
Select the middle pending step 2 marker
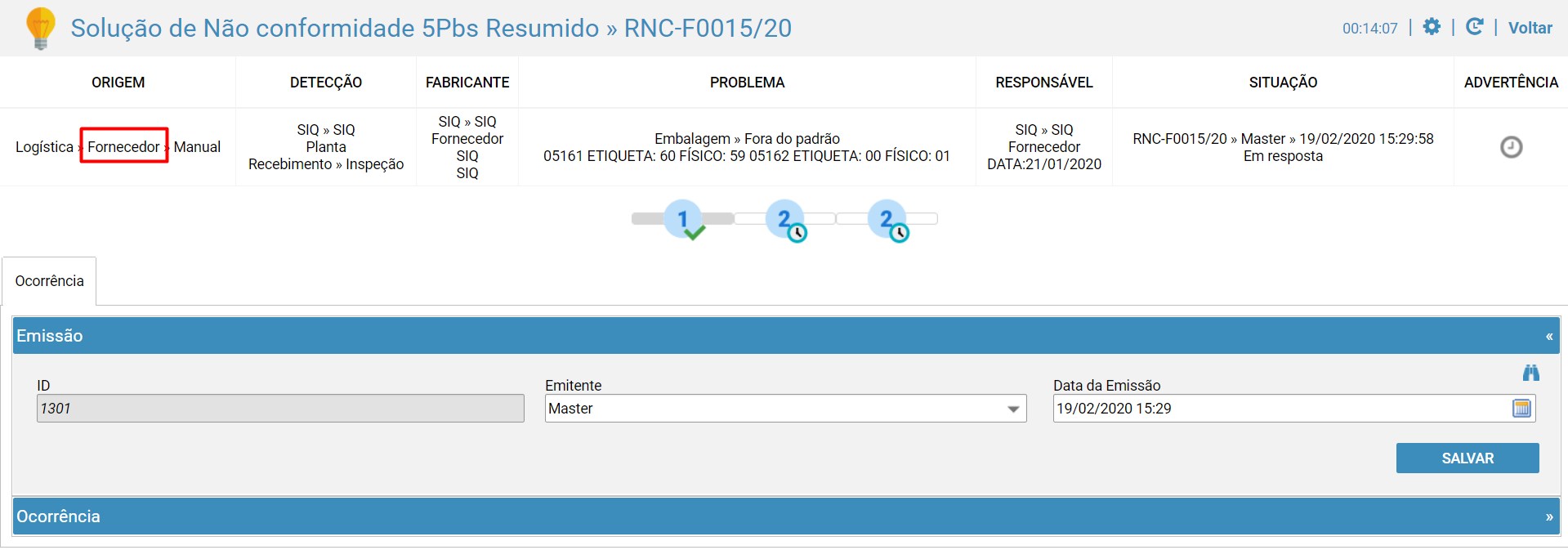786,220
